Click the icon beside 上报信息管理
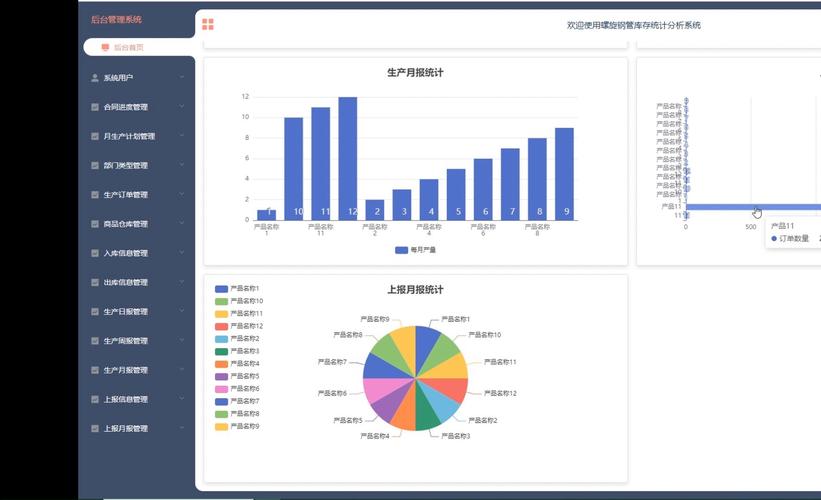 [95, 399]
